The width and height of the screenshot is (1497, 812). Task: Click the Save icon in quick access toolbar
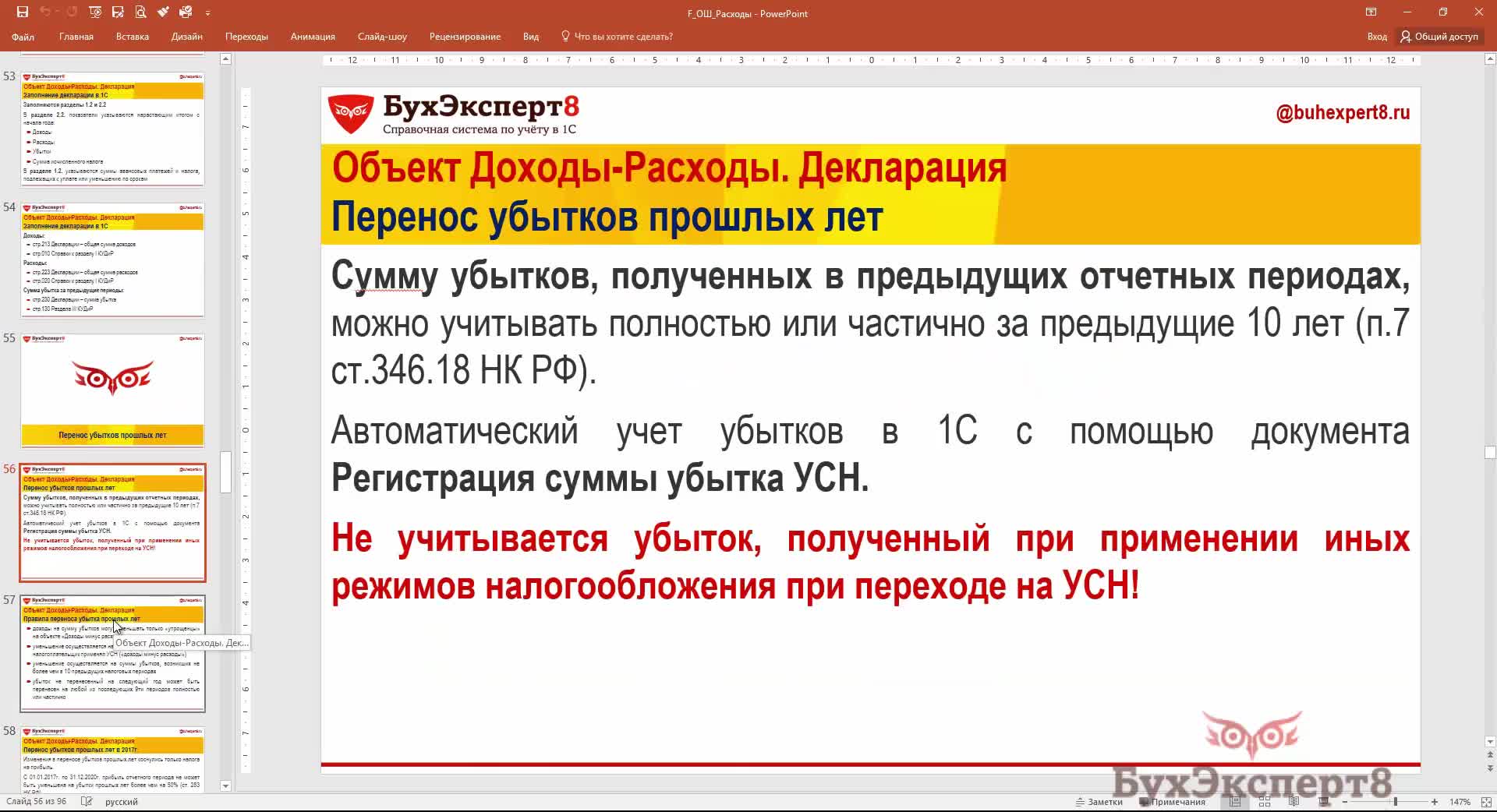[x=22, y=12]
